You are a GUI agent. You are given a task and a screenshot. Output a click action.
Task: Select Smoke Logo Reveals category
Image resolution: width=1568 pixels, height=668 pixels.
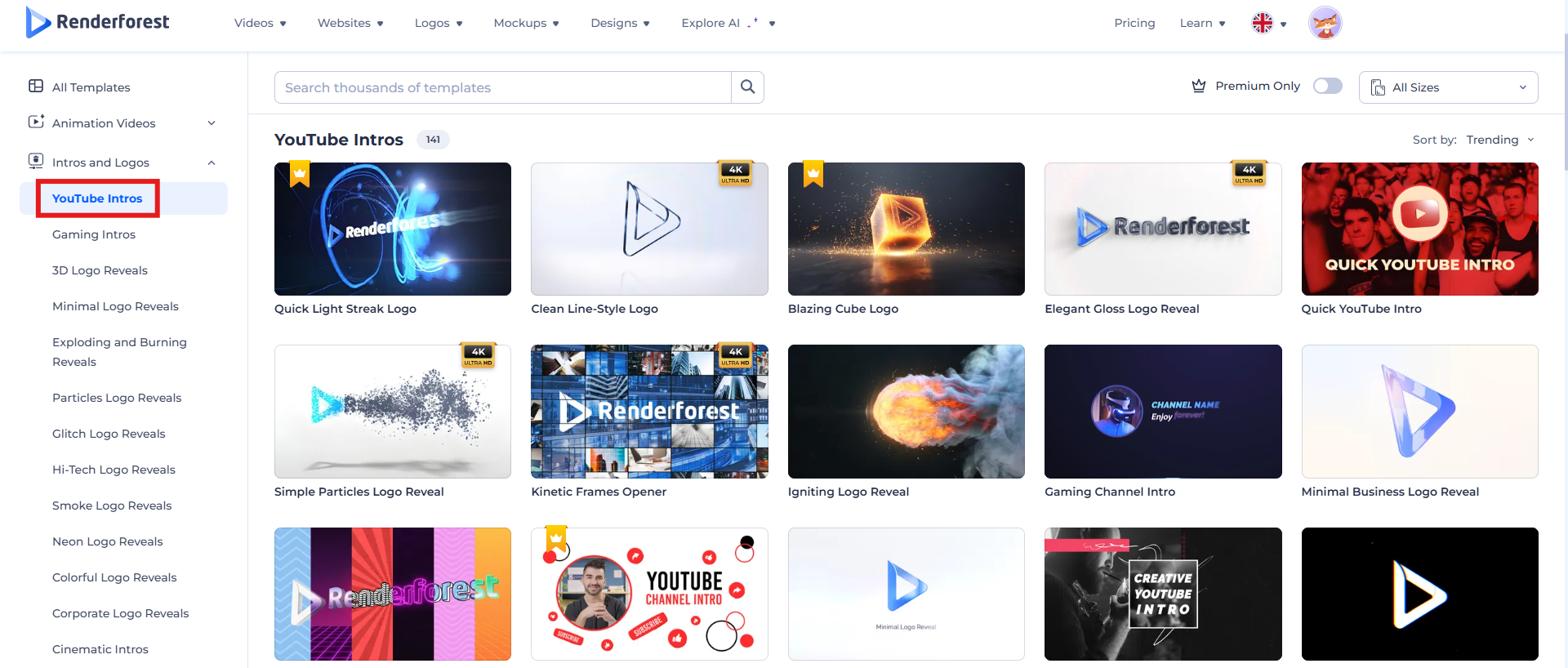coord(112,505)
